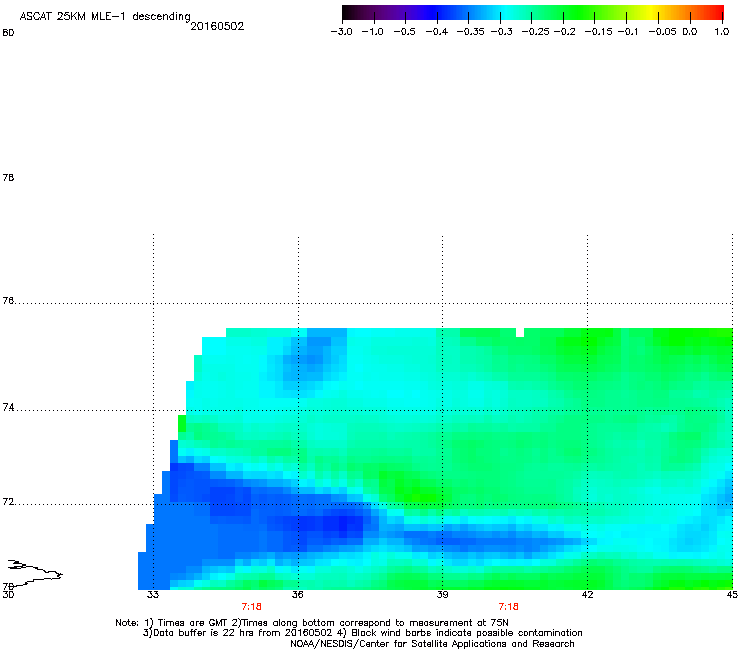The image size is (740, 650).
Task: Click the red end of the color bar
Action: (717, 13)
